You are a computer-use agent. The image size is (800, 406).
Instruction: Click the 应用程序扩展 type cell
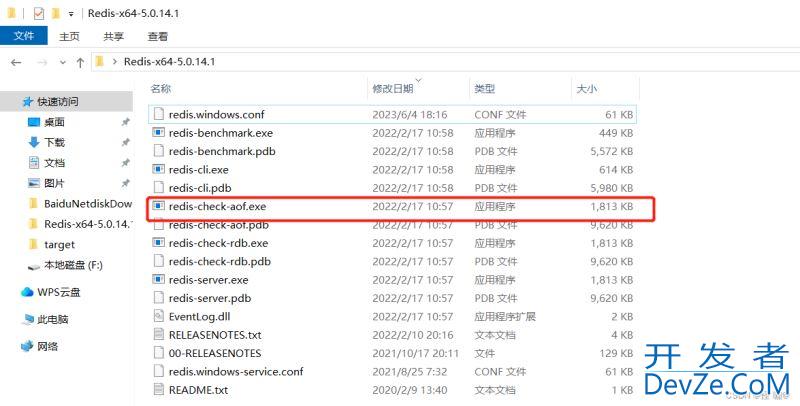point(505,317)
